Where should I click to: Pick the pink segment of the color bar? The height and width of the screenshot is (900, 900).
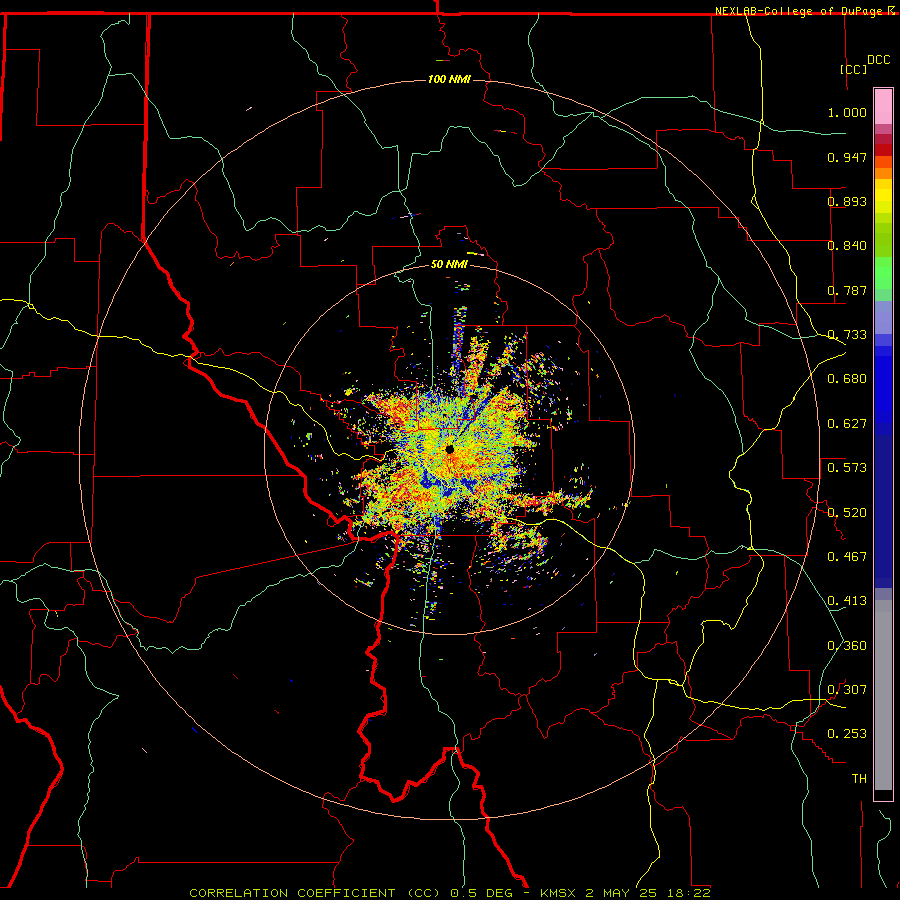[x=883, y=107]
